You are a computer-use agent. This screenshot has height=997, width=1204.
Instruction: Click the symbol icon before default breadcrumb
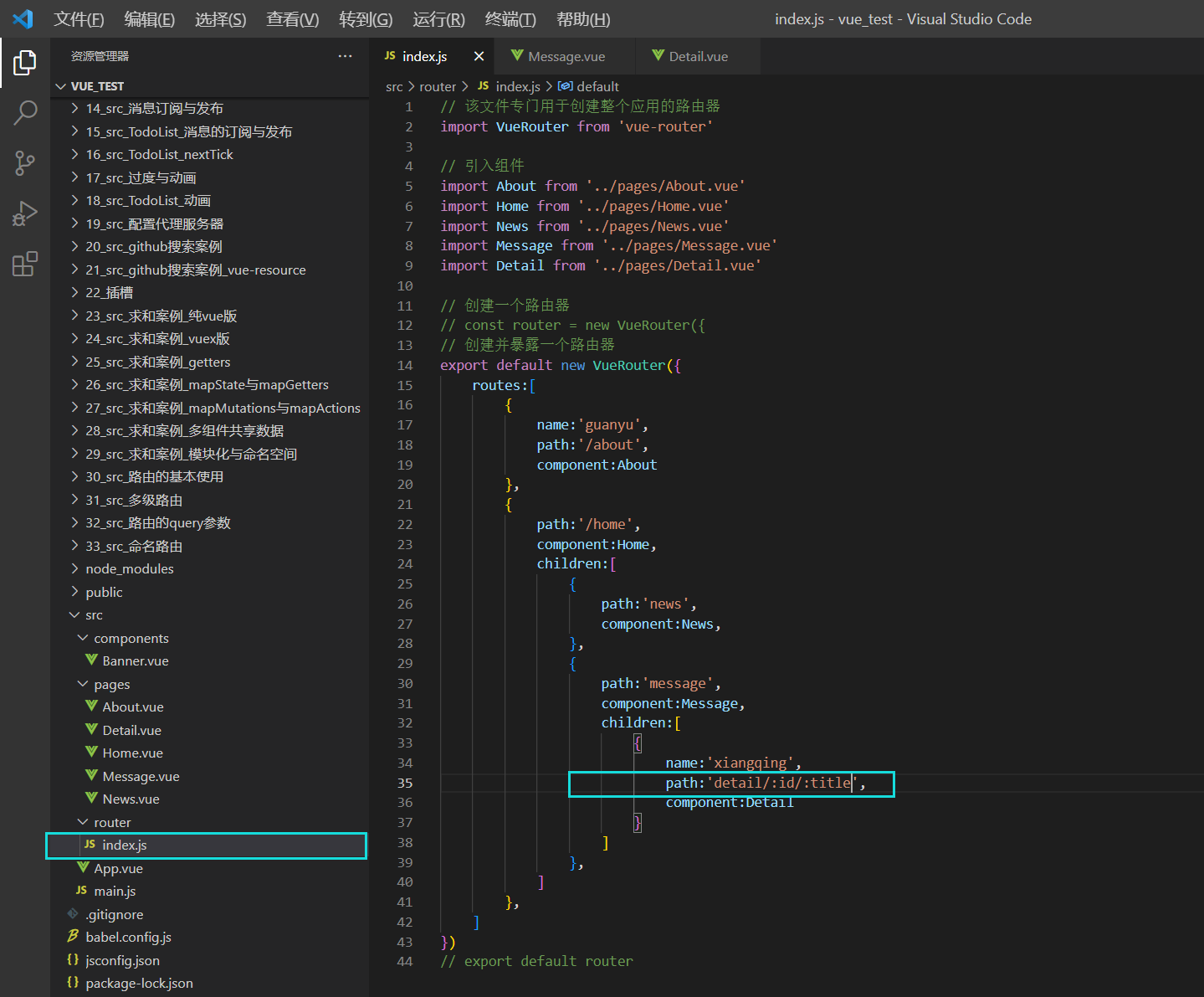coord(566,86)
